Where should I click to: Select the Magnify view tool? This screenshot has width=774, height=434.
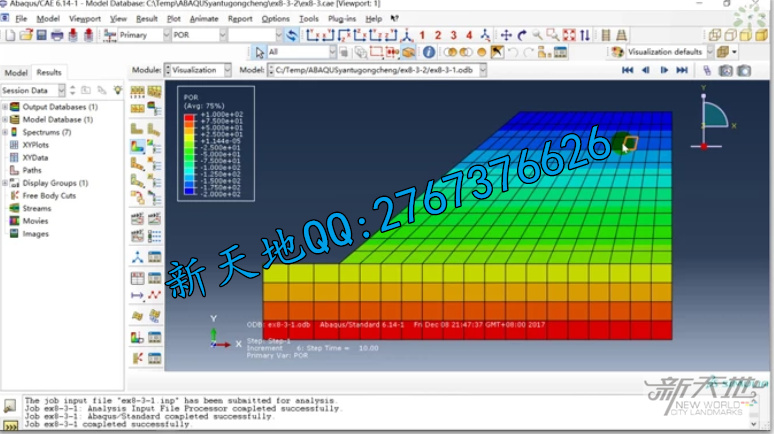(x=538, y=35)
